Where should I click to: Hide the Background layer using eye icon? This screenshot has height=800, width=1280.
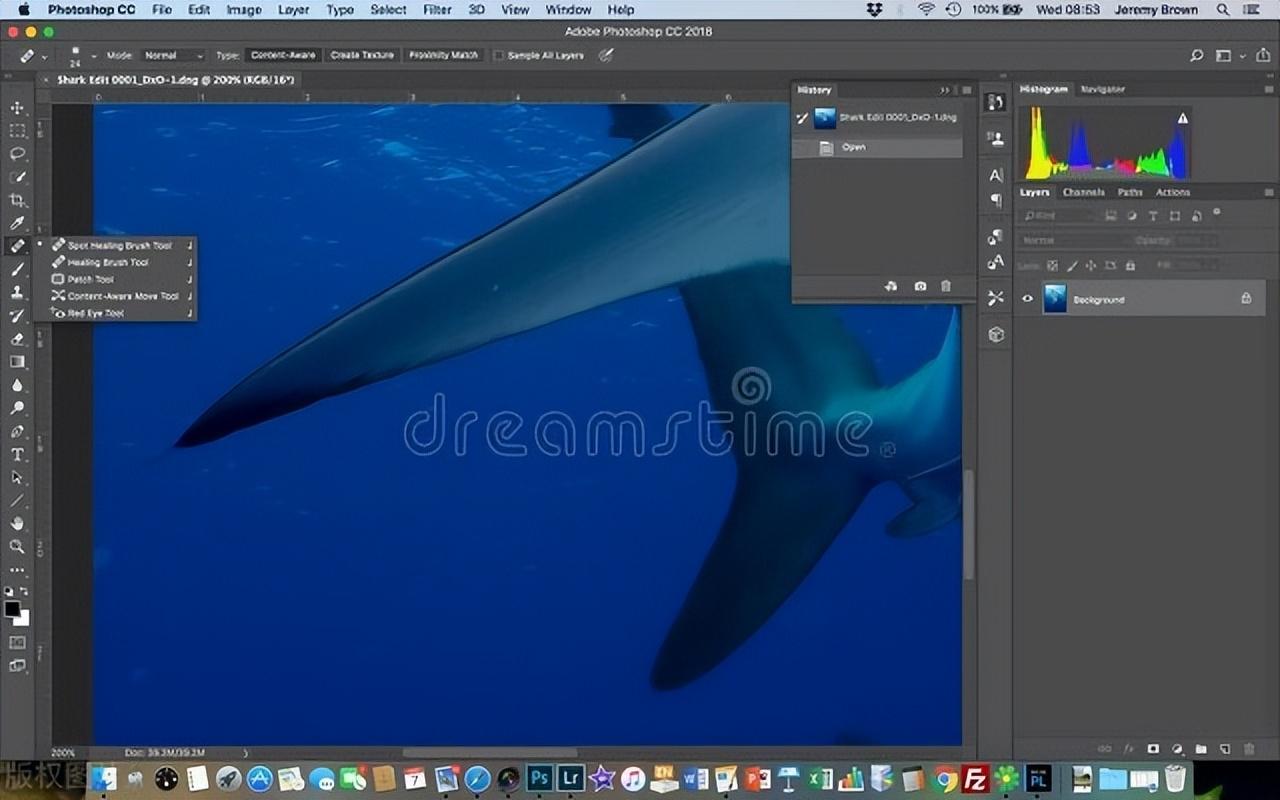1027,298
